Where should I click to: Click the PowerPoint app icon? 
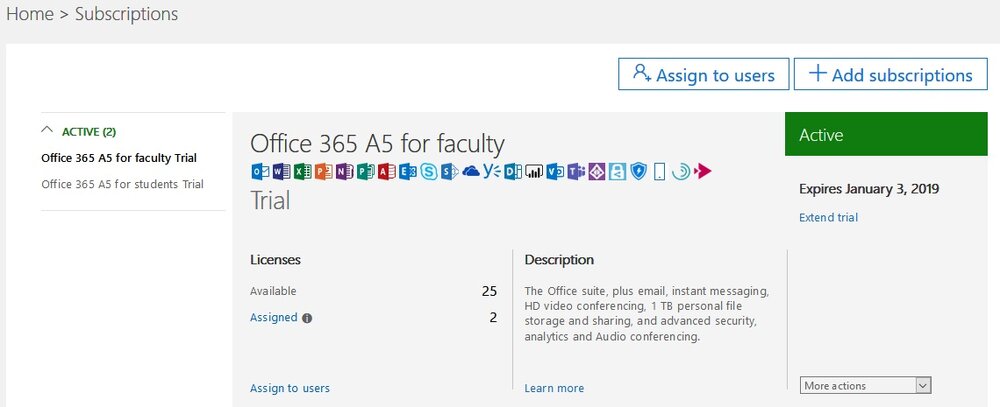pyautogui.click(x=324, y=172)
